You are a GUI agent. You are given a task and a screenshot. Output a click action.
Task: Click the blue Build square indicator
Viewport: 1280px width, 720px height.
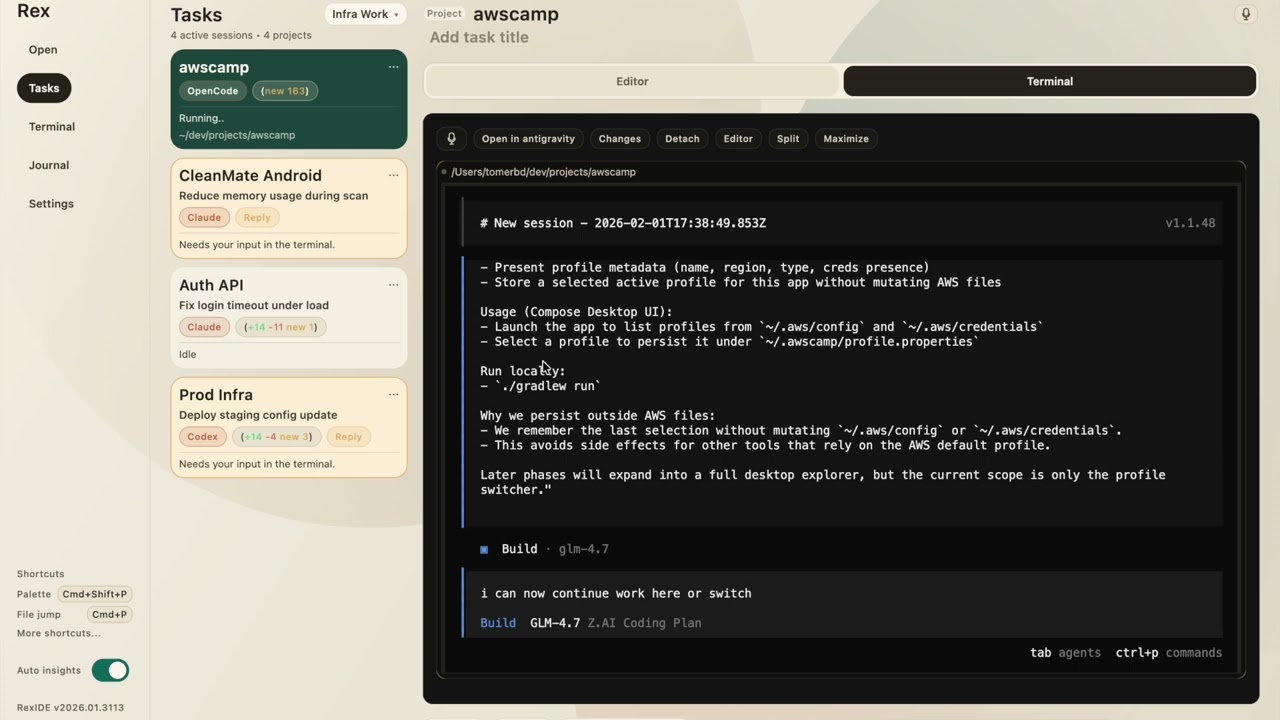(484, 549)
